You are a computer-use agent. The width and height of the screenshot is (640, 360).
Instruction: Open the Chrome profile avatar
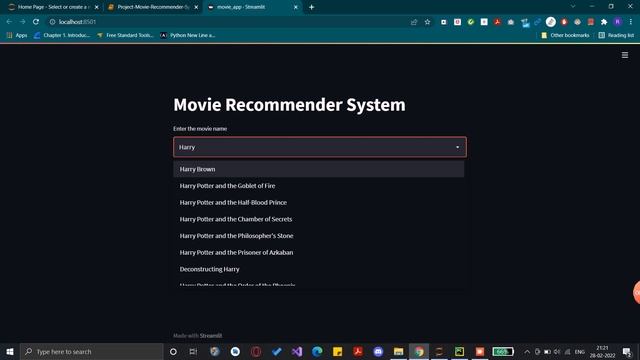pos(618,22)
